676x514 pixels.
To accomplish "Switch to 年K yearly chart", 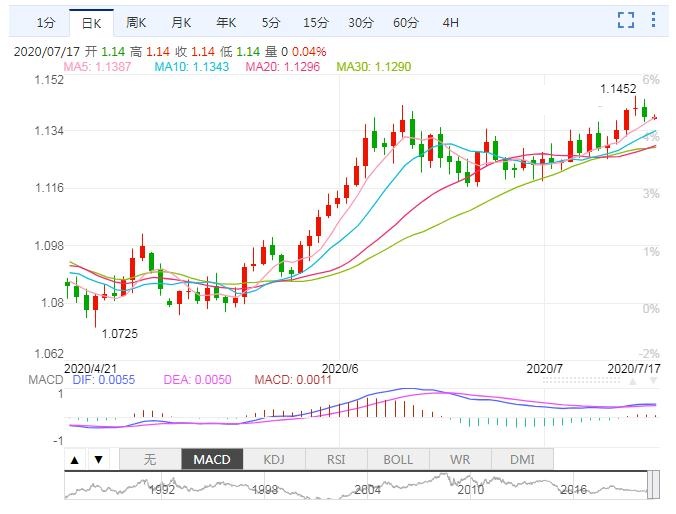I will [x=225, y=21].
